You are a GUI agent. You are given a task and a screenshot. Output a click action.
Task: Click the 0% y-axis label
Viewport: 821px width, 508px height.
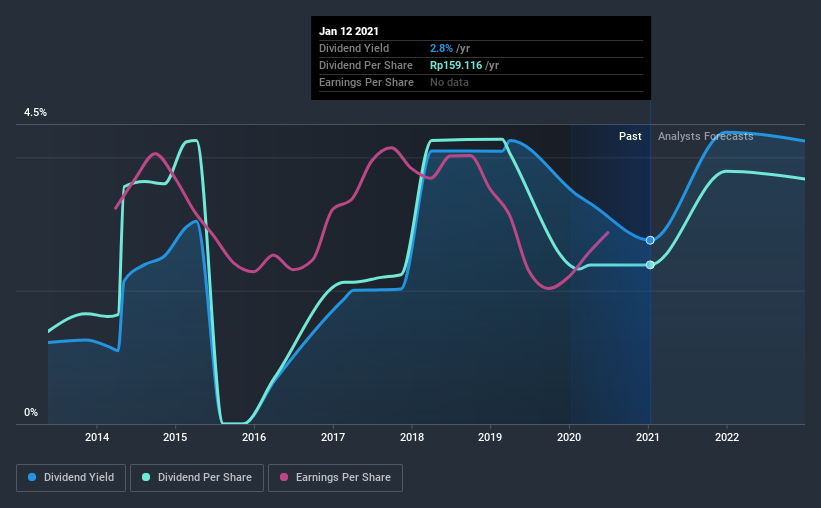pos(31,413)
